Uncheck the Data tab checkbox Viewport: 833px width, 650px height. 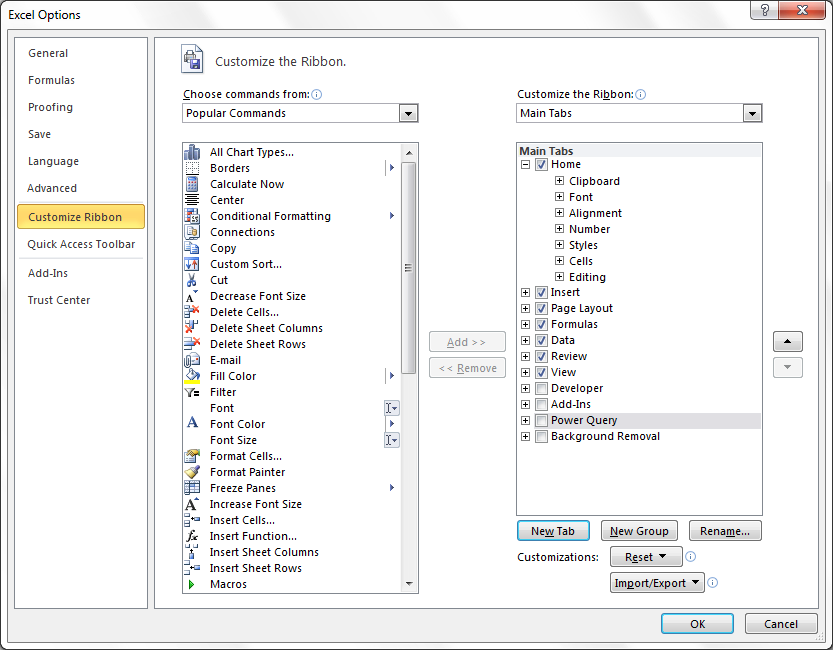tap(541, 340)
